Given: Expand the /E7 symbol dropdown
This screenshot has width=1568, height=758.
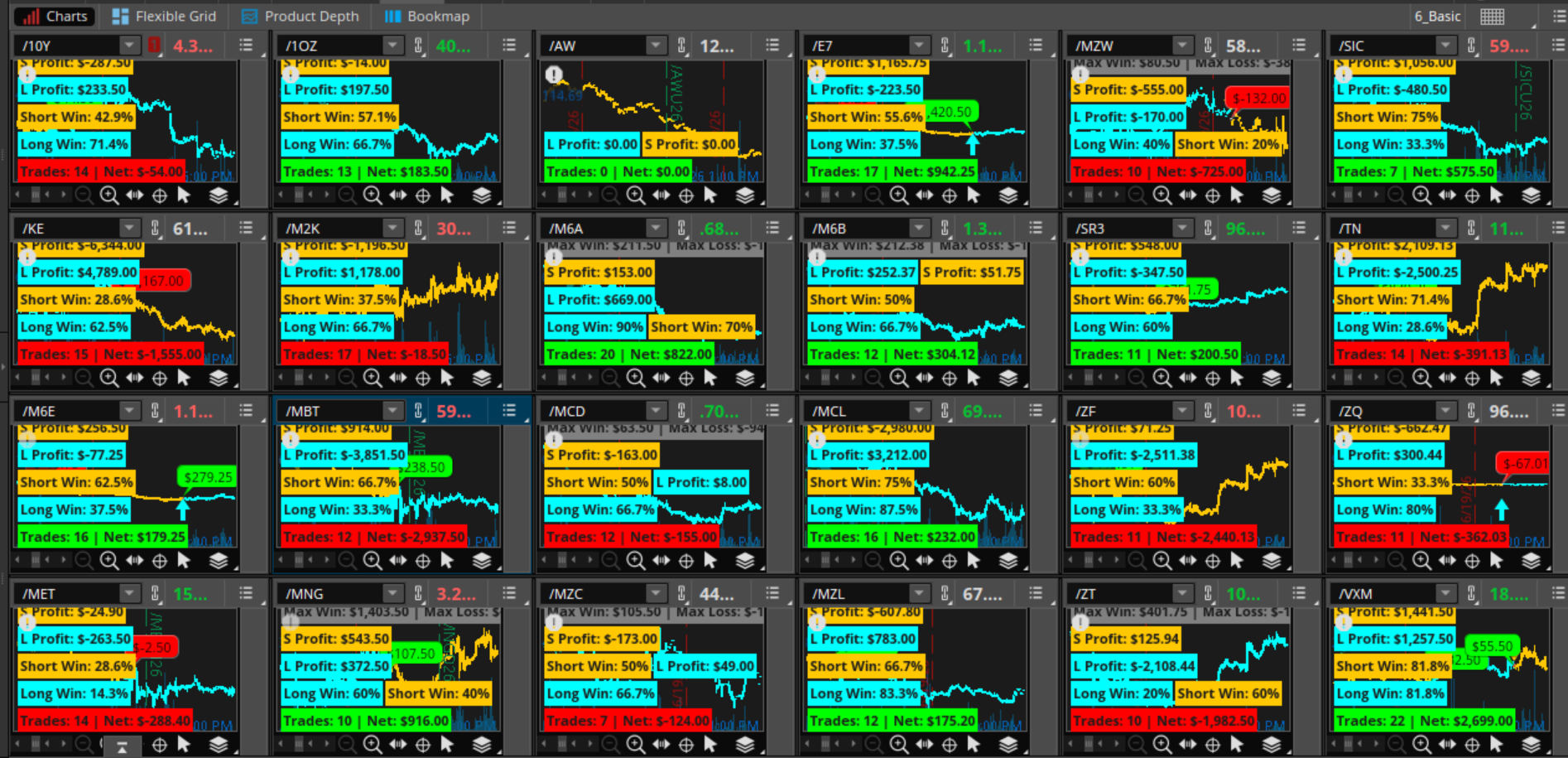Looking at the screenshot, I should click(920, 45).
